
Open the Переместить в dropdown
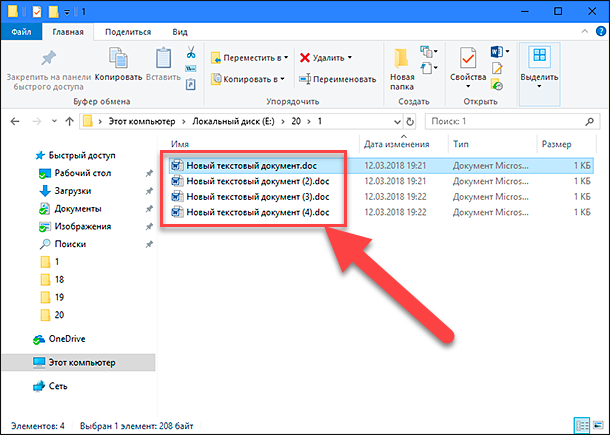(249, 58)
